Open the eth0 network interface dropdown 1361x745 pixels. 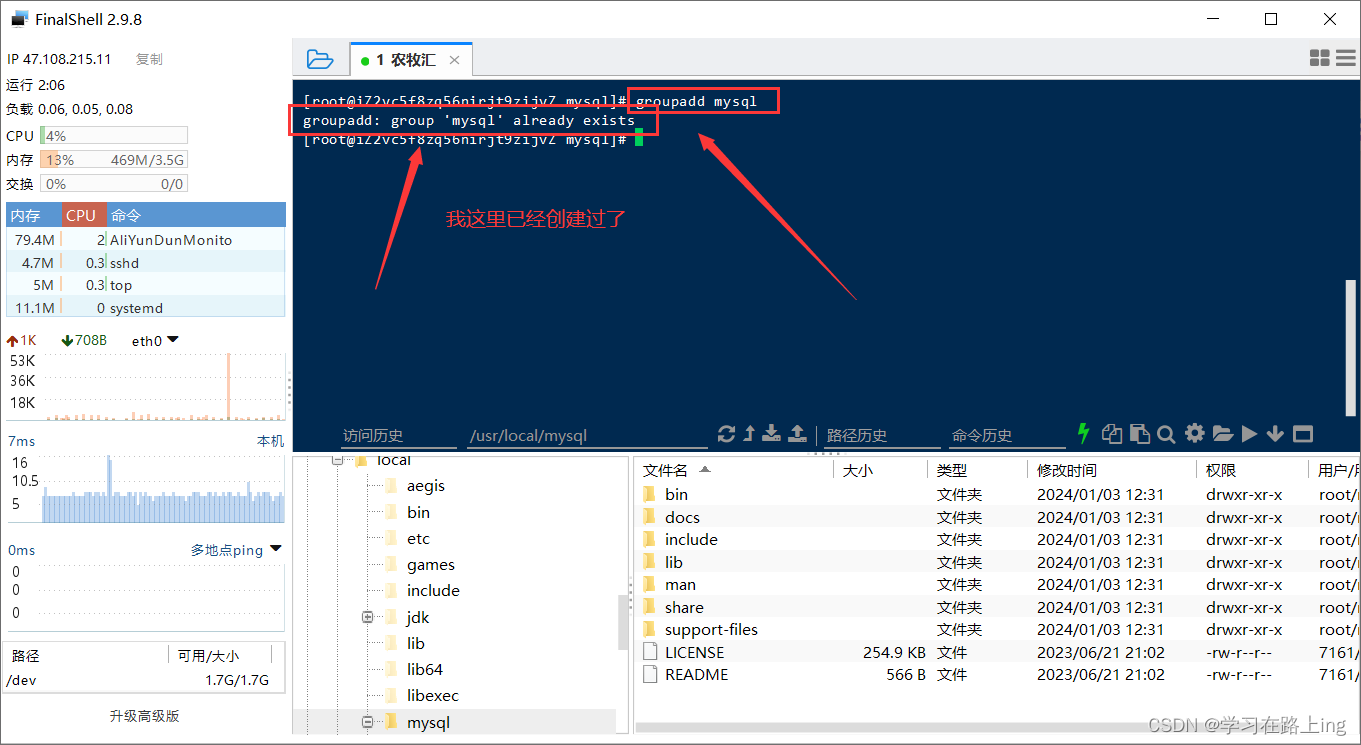click(155, 341)
